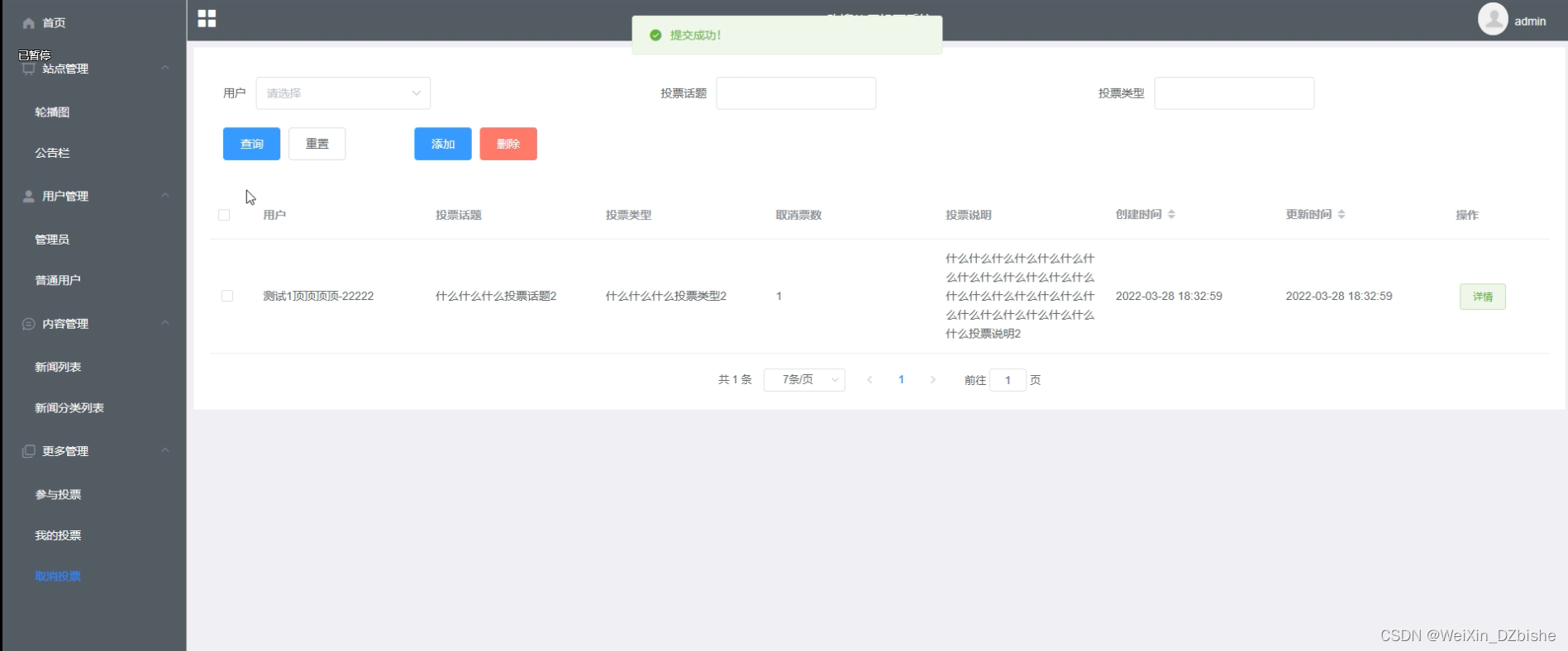Click the 测试1顶顶顶顶-22222 user cell
Image resolution: width=1568 pixels, height=651 pixels.
318,296
